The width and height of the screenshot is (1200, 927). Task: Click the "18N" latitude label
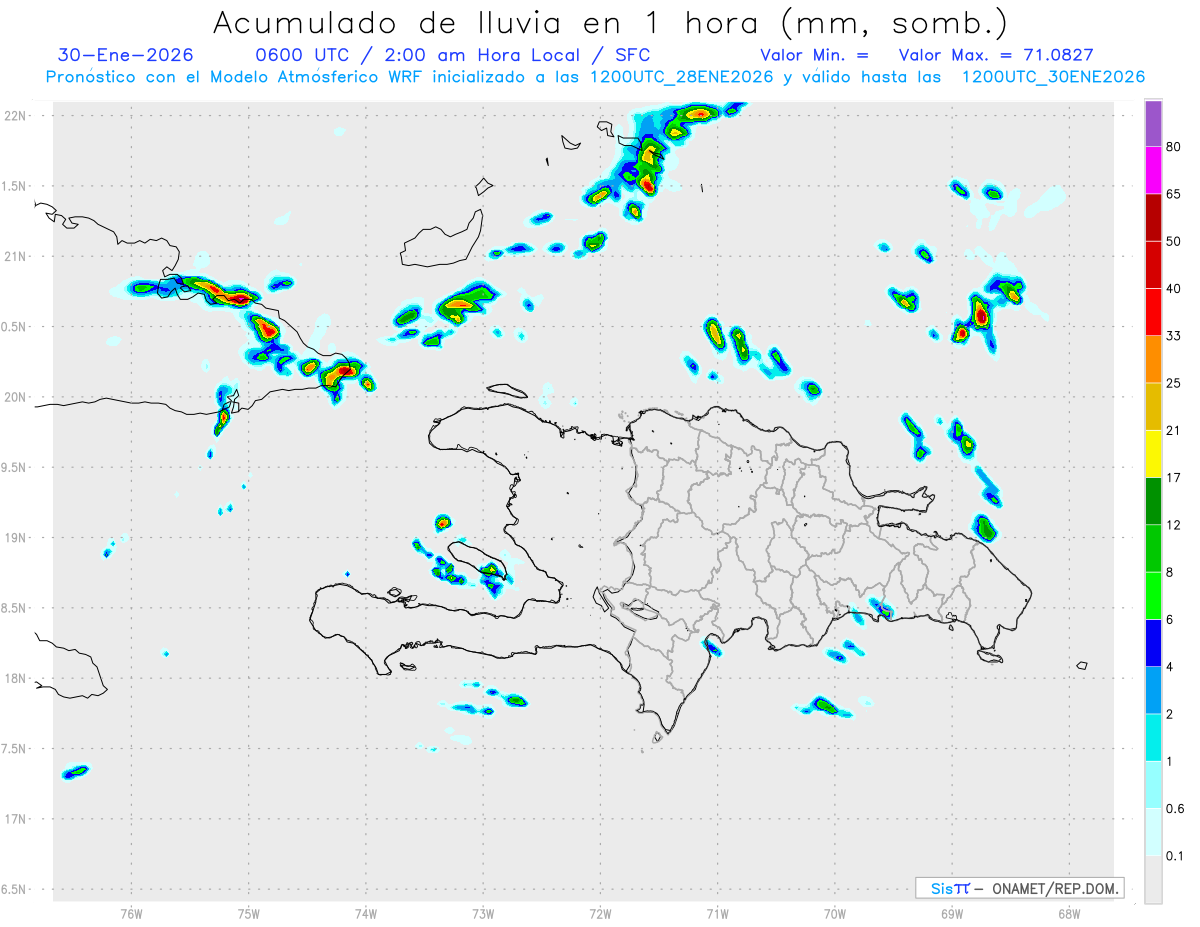click(16, 678)
